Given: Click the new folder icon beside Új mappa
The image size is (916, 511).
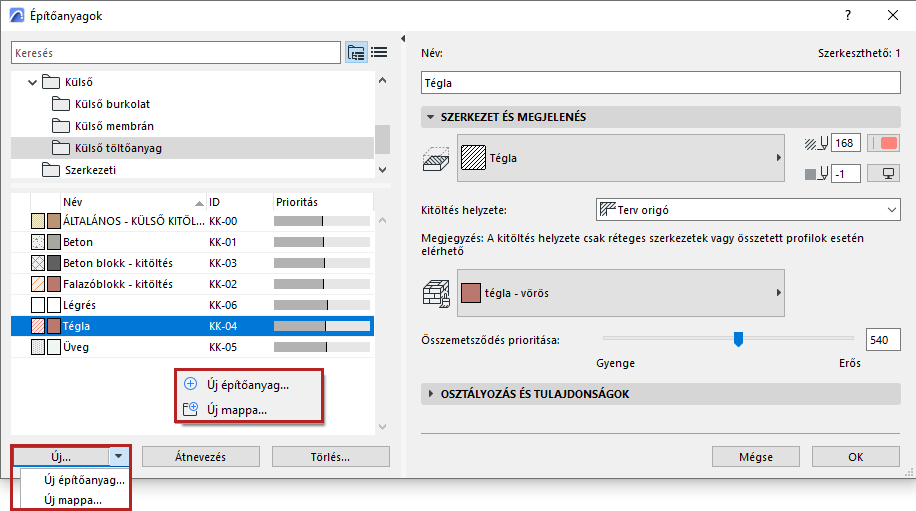Looking at the screenshot, I should click(190, 409).
